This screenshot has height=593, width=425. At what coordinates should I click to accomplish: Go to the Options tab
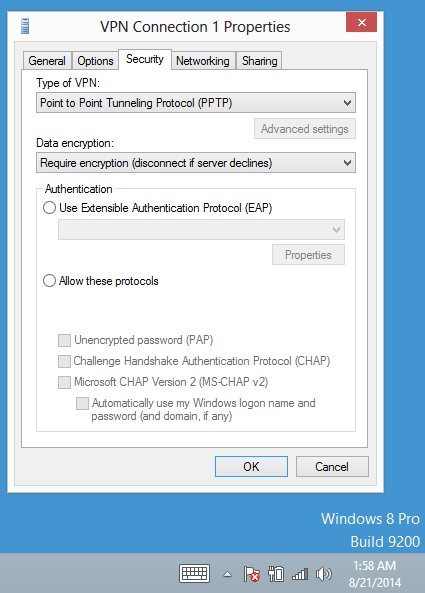95,61
